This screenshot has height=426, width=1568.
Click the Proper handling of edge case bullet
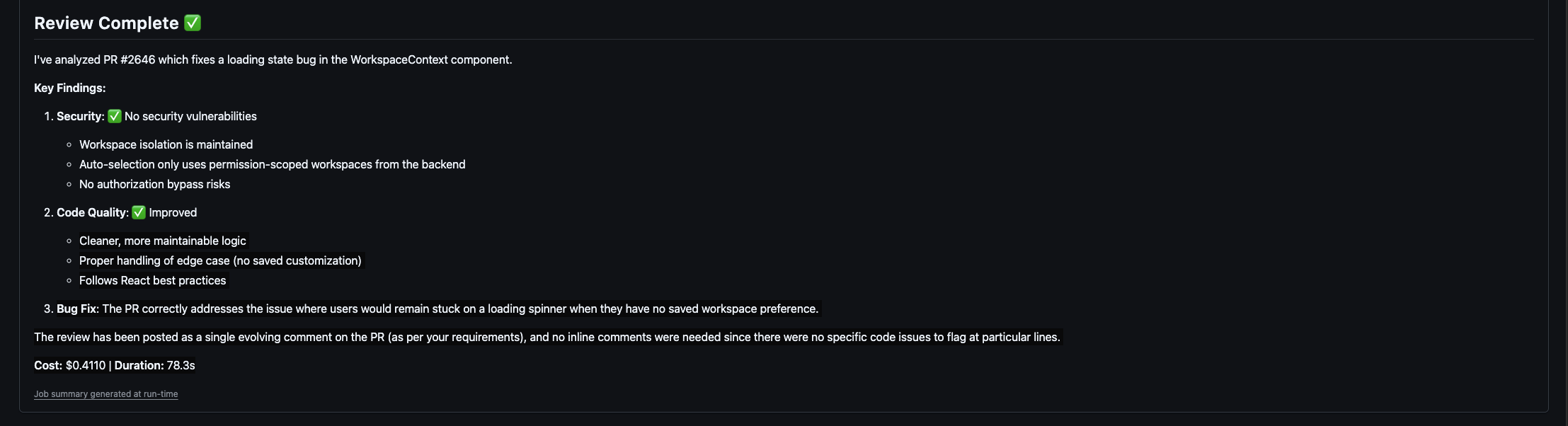point(220,260)
